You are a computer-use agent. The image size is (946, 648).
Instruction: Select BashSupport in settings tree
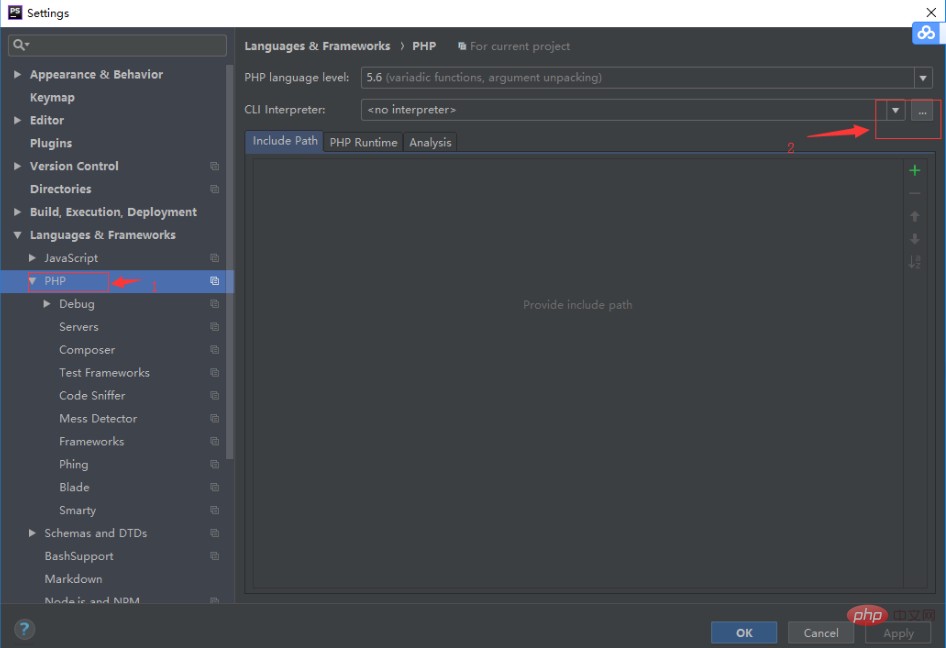[x=79, y=556]
